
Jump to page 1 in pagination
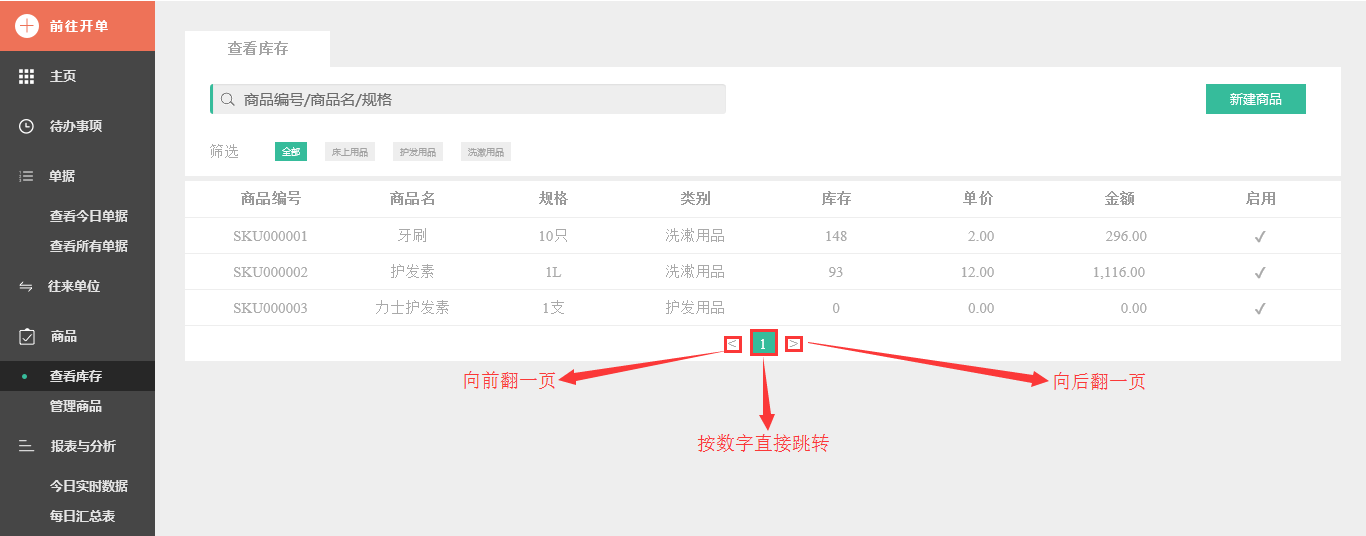[x=763, y=343]
